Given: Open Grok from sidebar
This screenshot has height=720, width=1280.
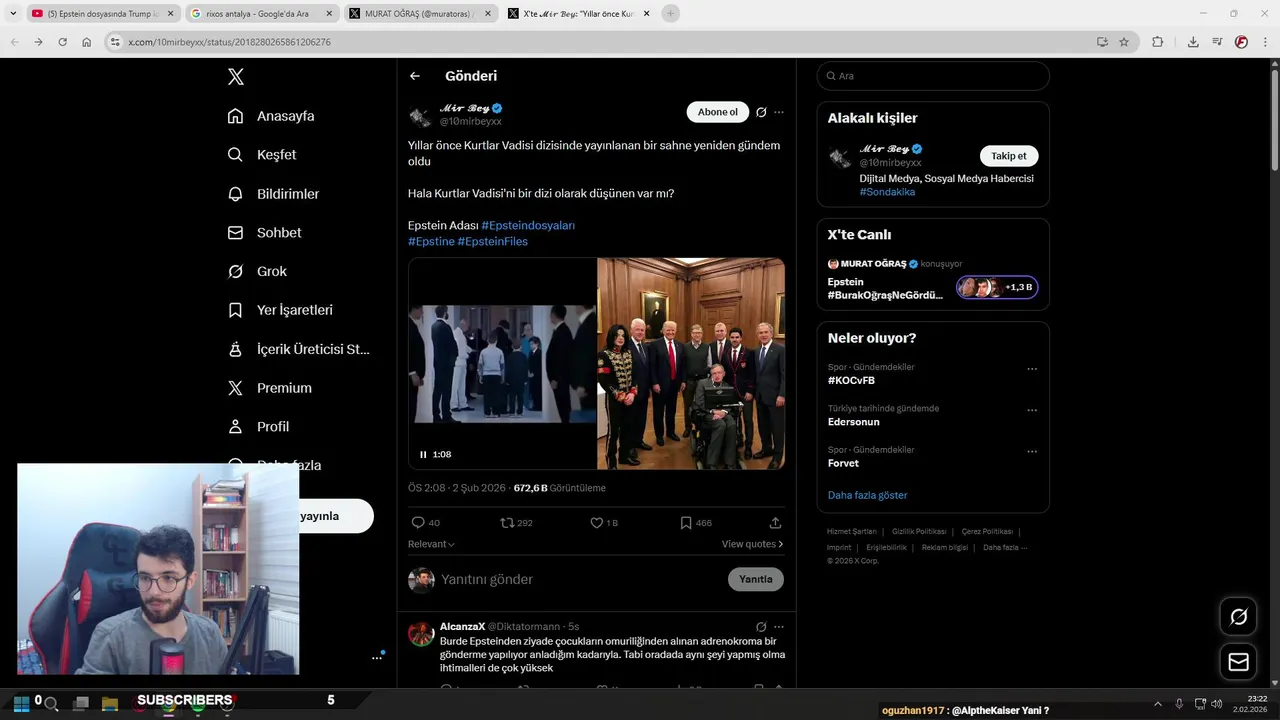Looking at the screenshot, I should coord(257,271).
